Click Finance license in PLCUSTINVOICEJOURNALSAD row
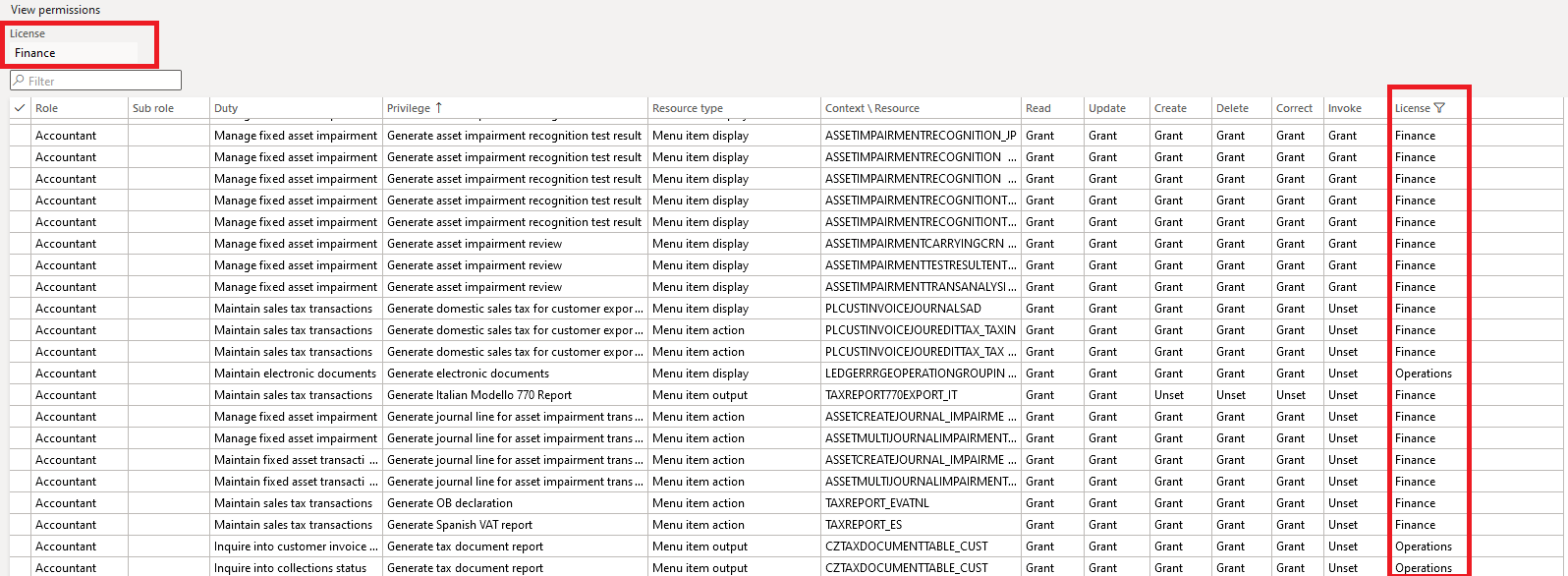Screen dimensions: 1568x576 [x=1415, y=309]
